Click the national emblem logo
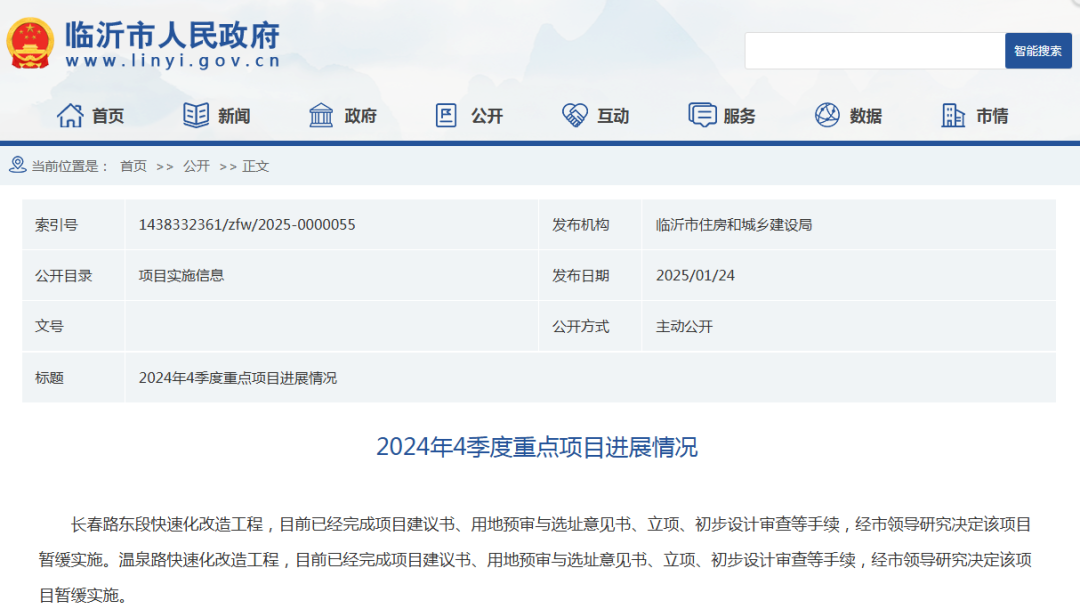Image resolution: width=1080 pixels, height=609 pixels. 31,43
